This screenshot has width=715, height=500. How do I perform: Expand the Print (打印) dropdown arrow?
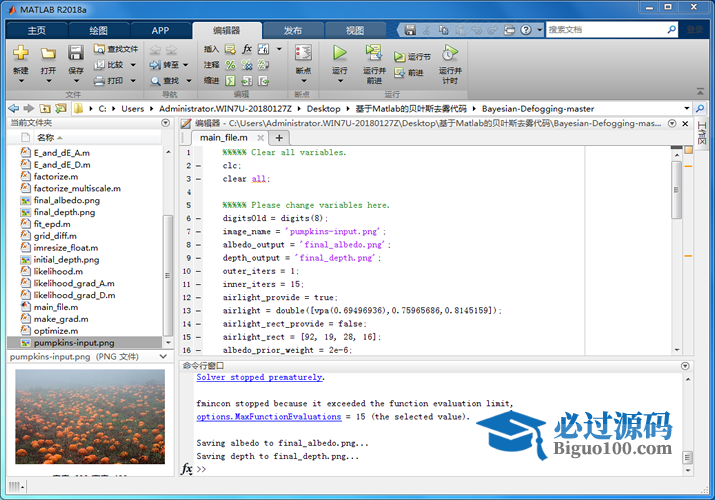tap(133, 80)
